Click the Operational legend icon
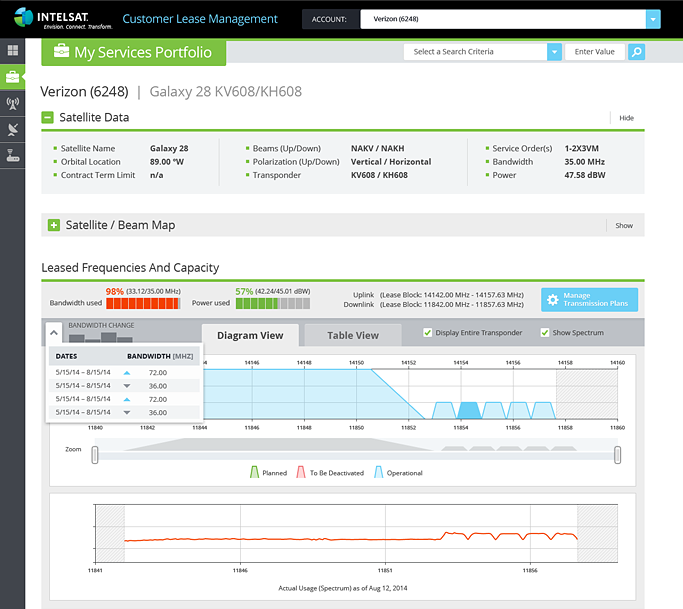The width and height of the screenshot is (683, 609). pos(379,473)
